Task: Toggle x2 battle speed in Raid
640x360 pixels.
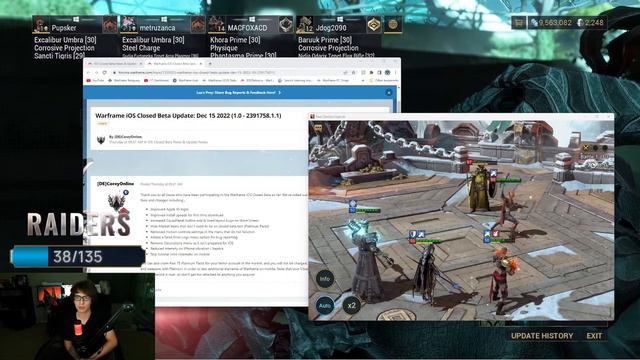Action: coord(351,305)
